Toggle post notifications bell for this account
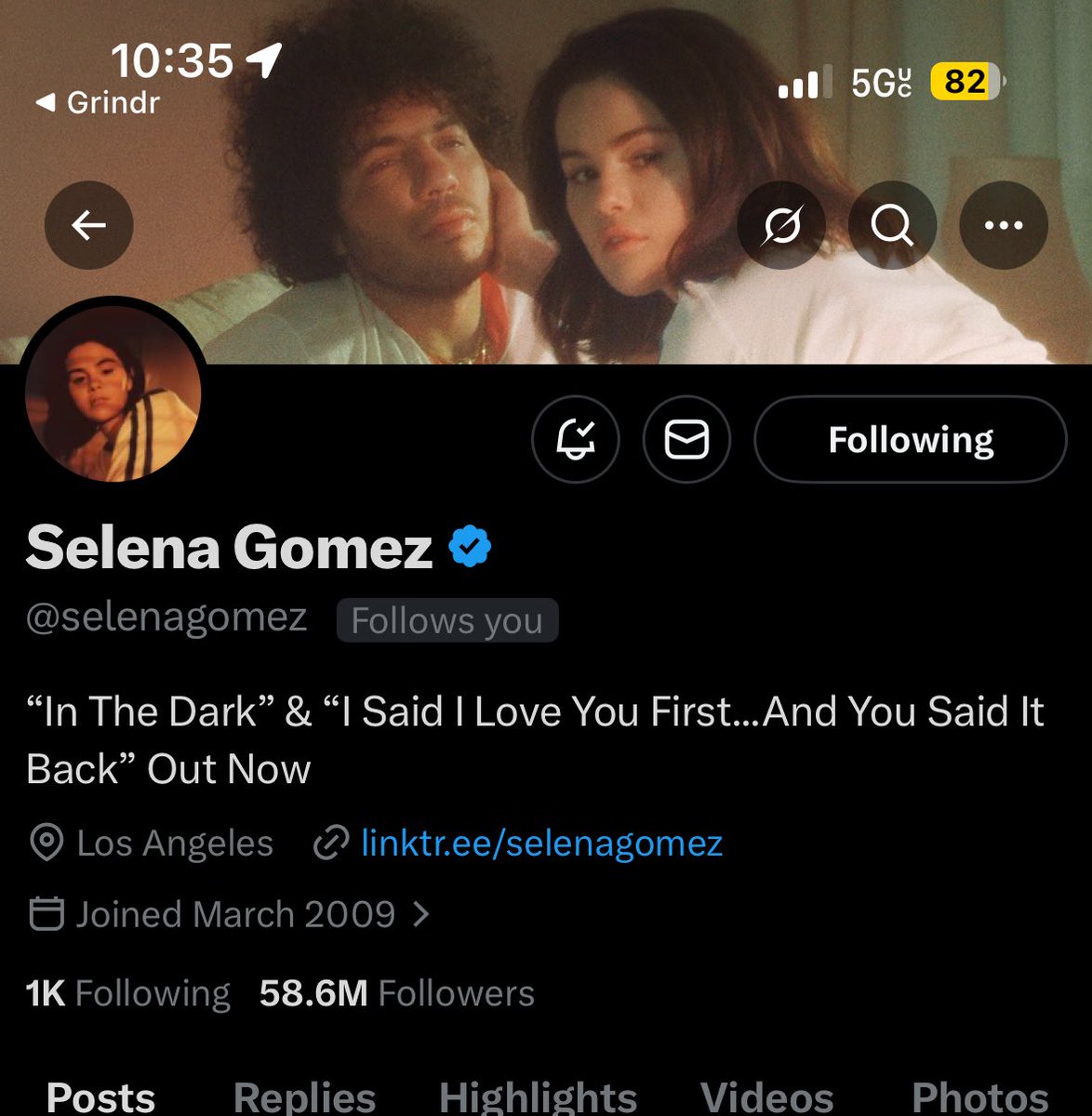Viewport: 1092px width, 1116px height. [576, 440]
